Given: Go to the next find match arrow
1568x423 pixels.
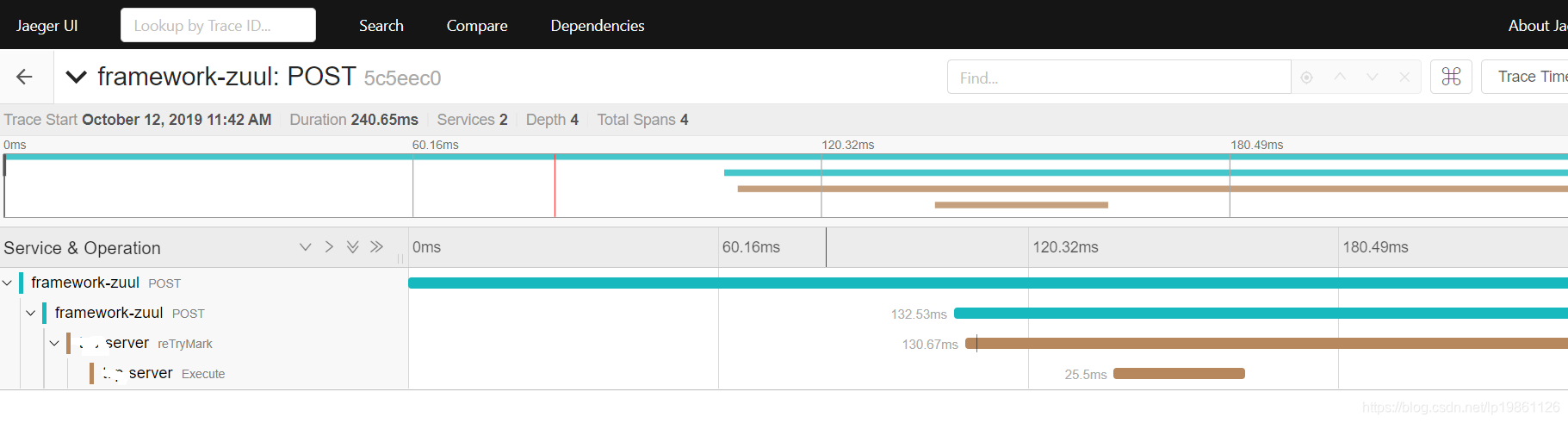Looking at the screenshot, I should pyautogui.click(x=1373, y=77).
